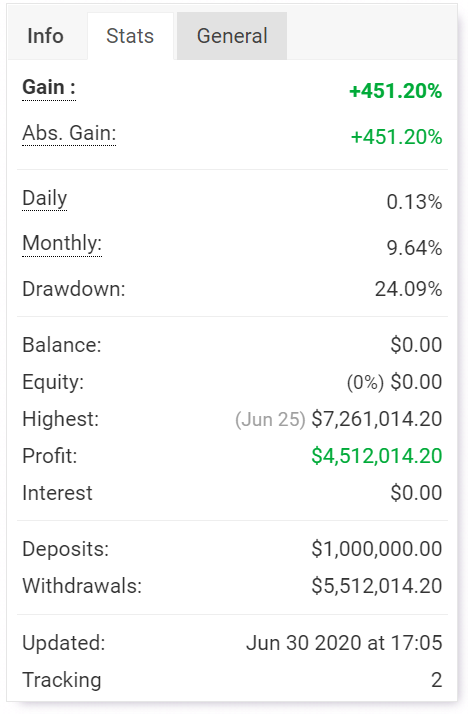Click the Tracking count 2
The width and height of the screenshot is (468, 714).
pos(437,680)
